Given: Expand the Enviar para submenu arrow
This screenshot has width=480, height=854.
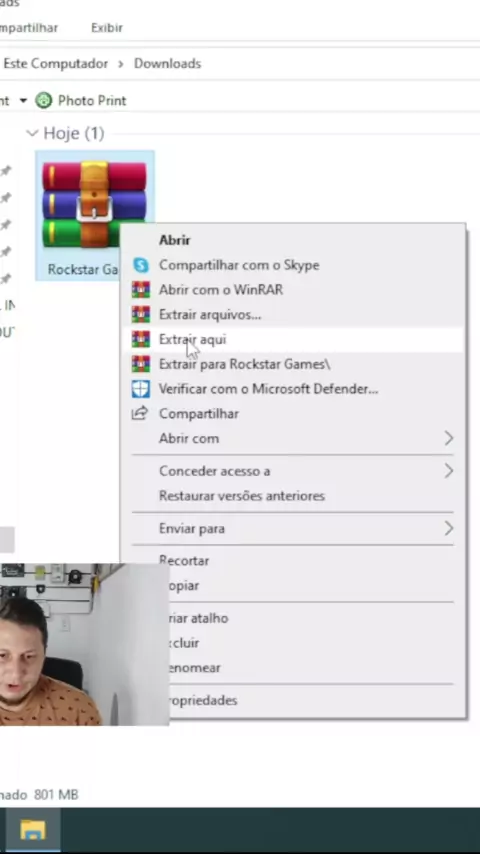Looking at the screenshot, I should tap(448, 528).
